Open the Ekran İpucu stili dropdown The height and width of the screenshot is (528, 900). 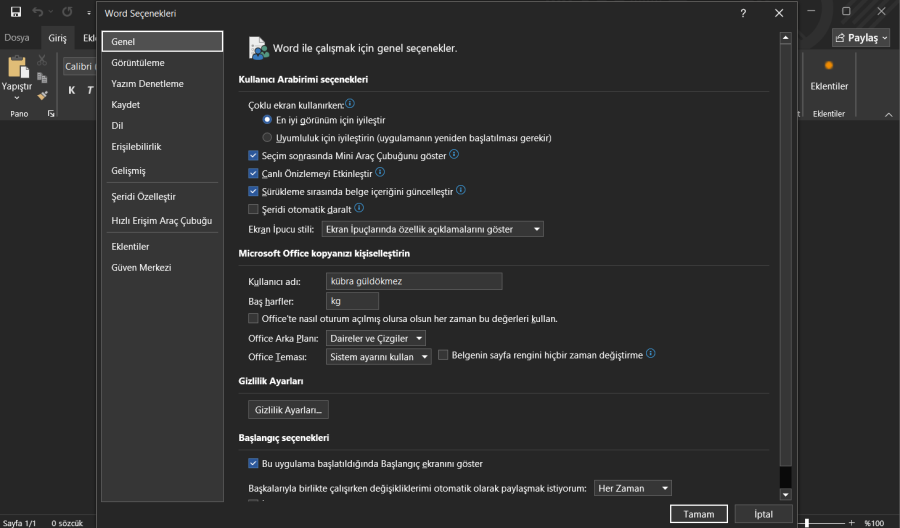click(x=434, y=229)
